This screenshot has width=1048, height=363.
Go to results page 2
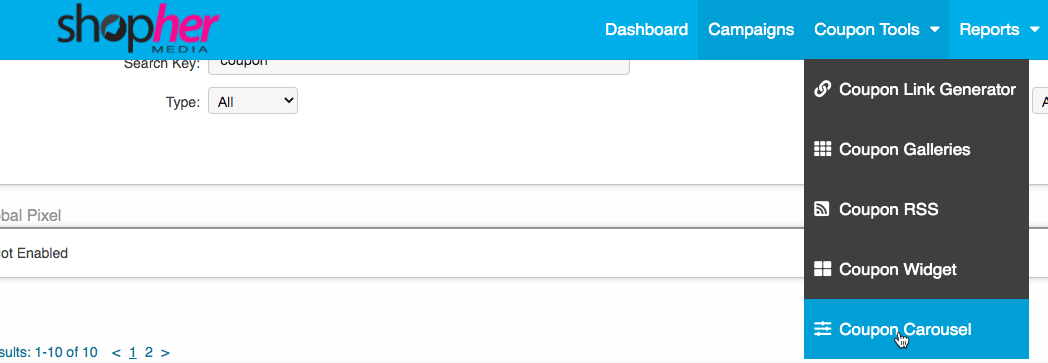tap(149, 352)
